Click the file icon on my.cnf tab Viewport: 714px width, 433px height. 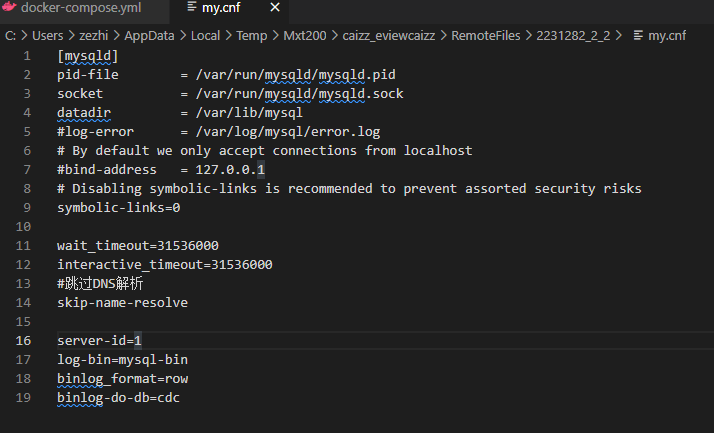(192, 7)
